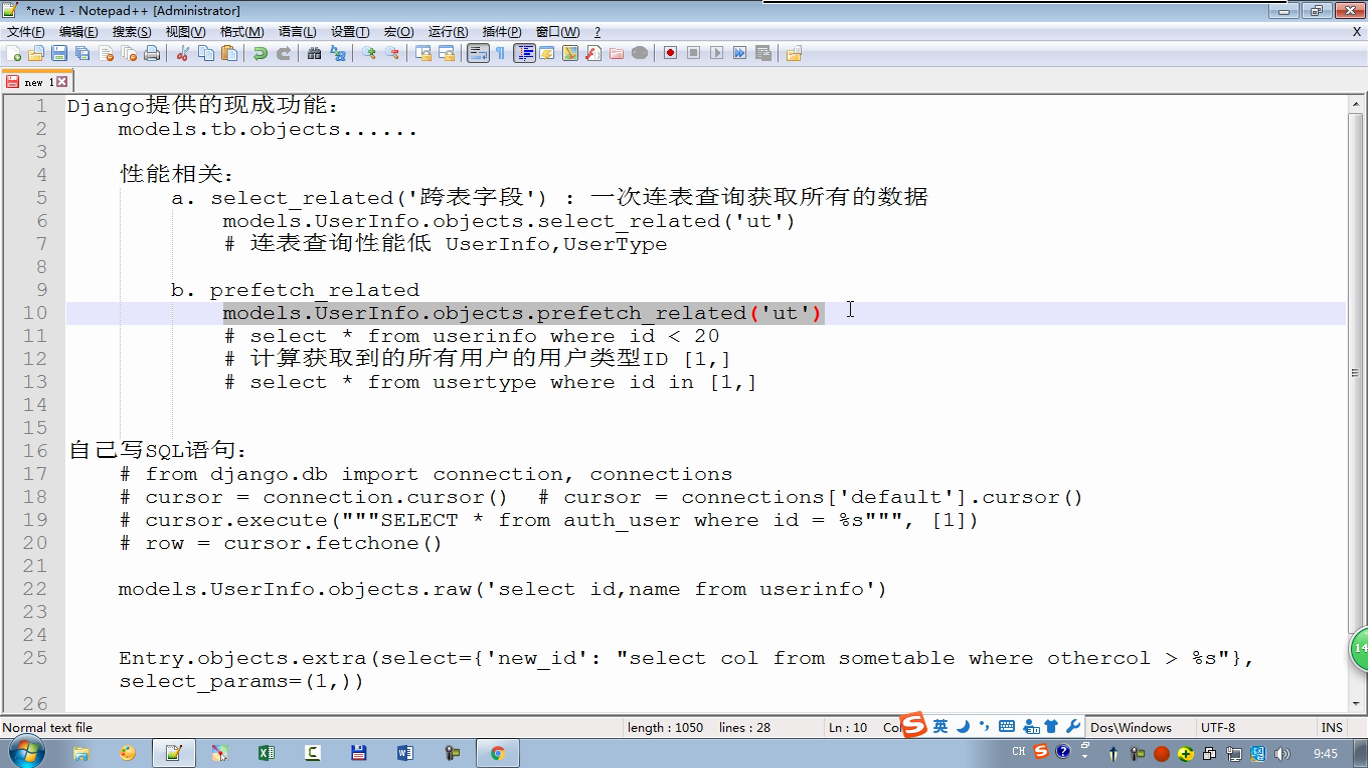
Task: Click the Synchronize Horizontal Scrolling icon
Action: (447, 53)
